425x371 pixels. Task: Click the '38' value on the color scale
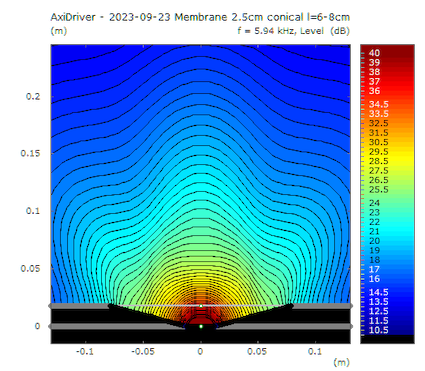[x=374, y=72]
